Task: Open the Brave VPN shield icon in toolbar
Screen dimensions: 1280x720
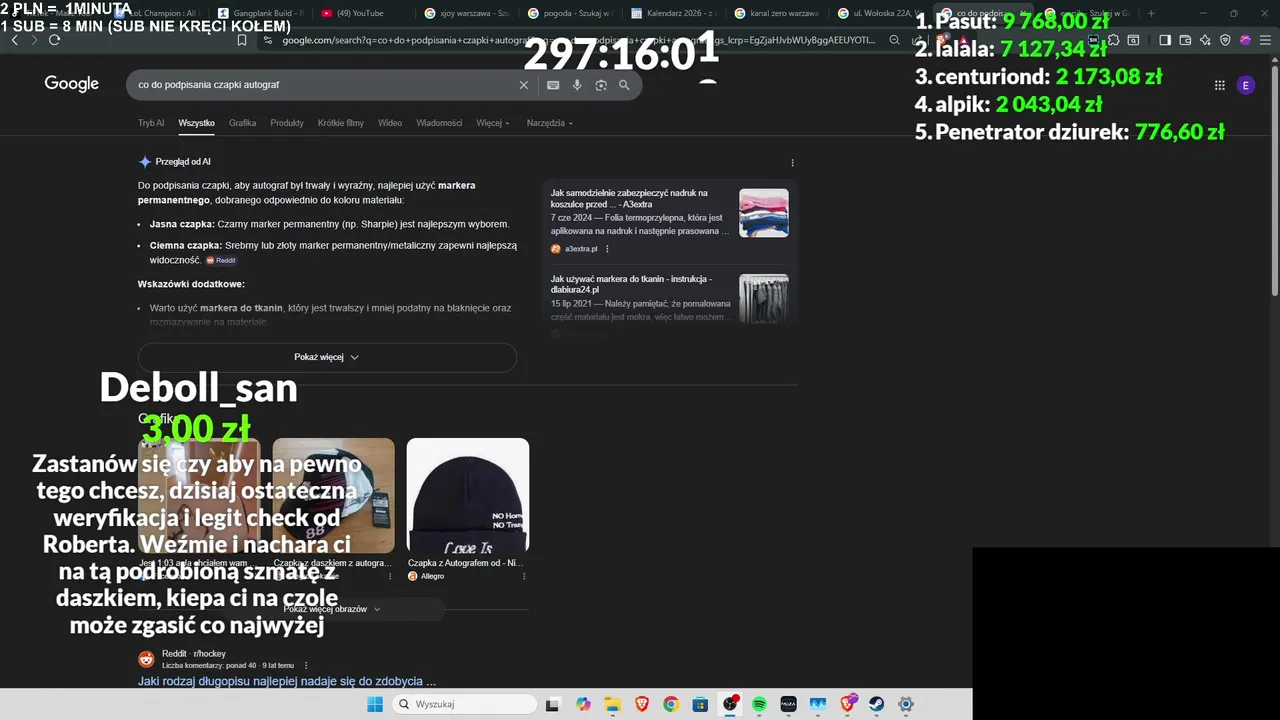Action: [1225, 40]
